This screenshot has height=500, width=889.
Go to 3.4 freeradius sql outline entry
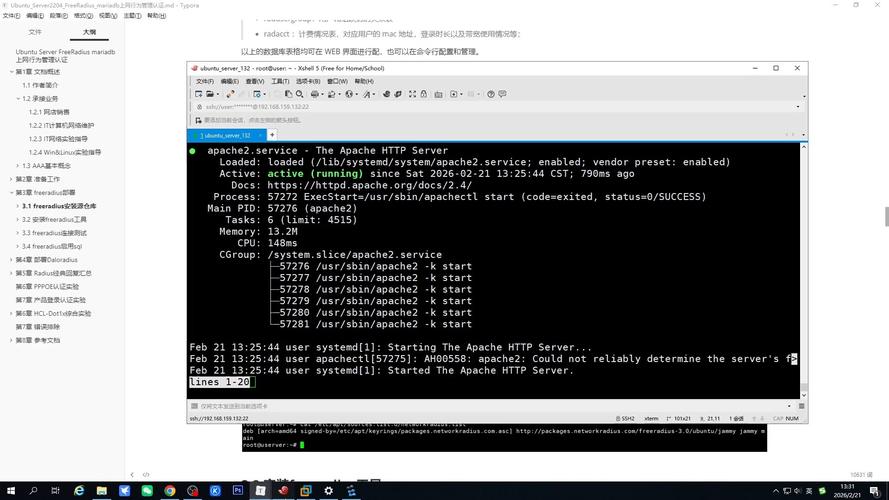click(52, 246)
